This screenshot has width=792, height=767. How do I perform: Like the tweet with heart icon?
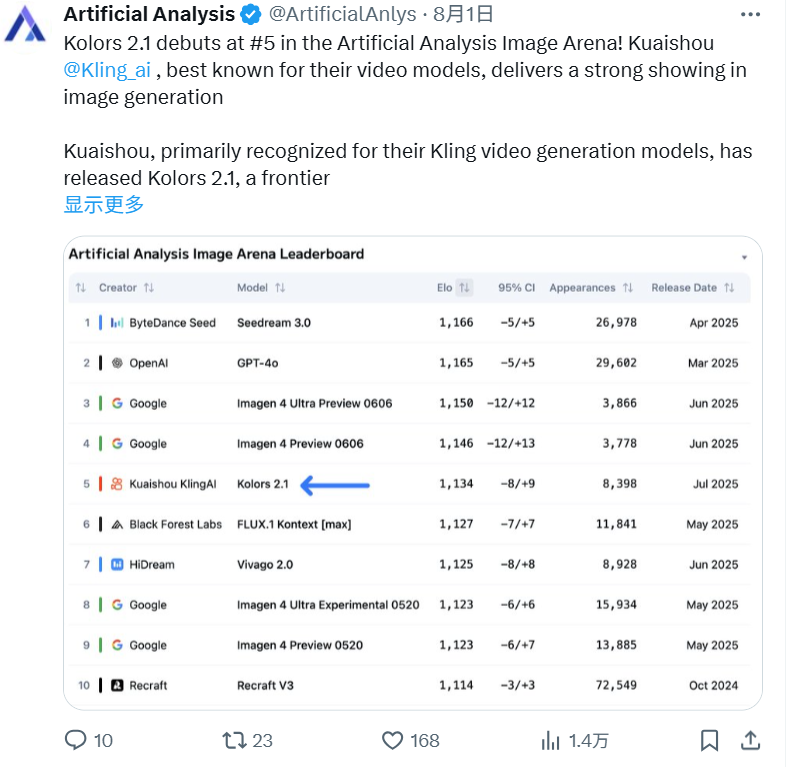[392, 740]
